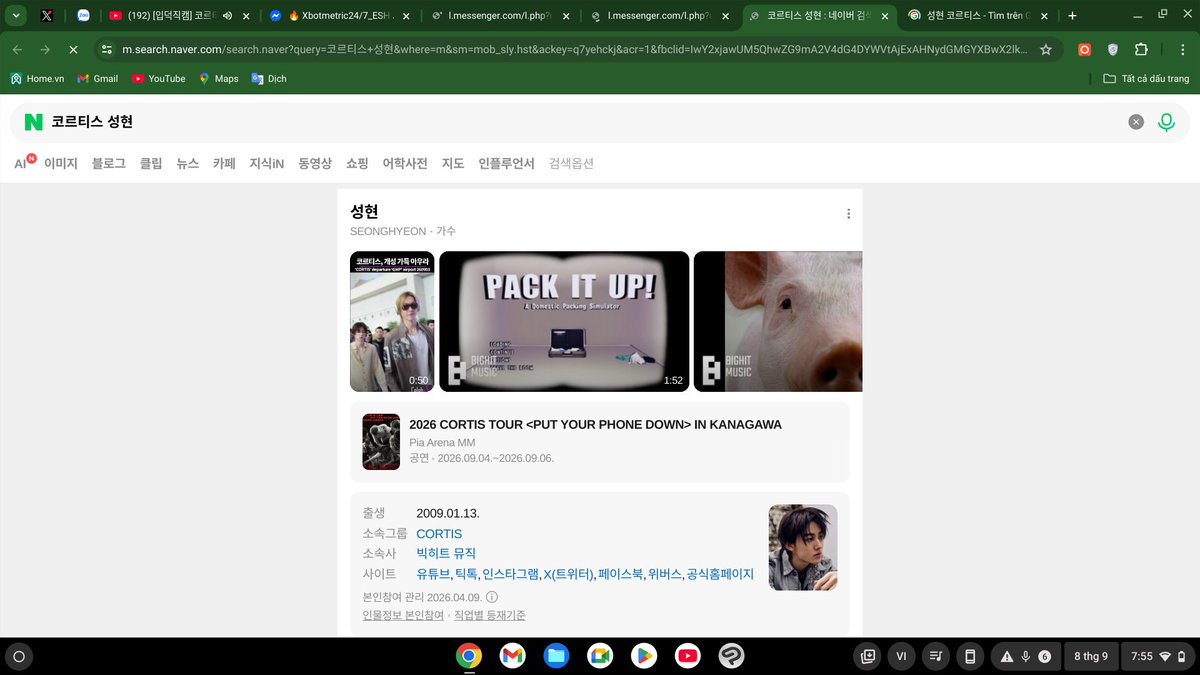Open the shield extension icon
Image resolution: width=1200 pixels, height=675 pixels.
[1113, 49]
